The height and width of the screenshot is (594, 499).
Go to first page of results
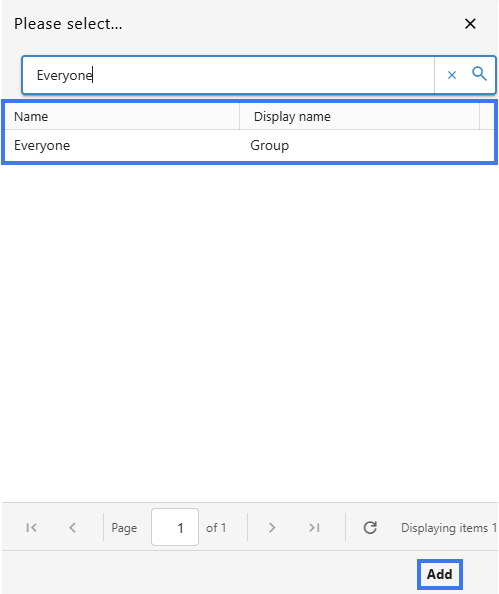point(31,527)
